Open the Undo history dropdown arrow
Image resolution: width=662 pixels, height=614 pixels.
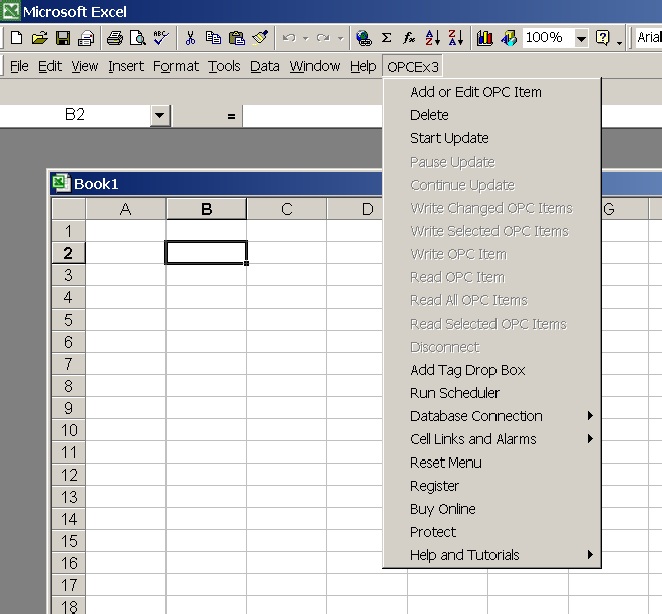click(306, 38)
